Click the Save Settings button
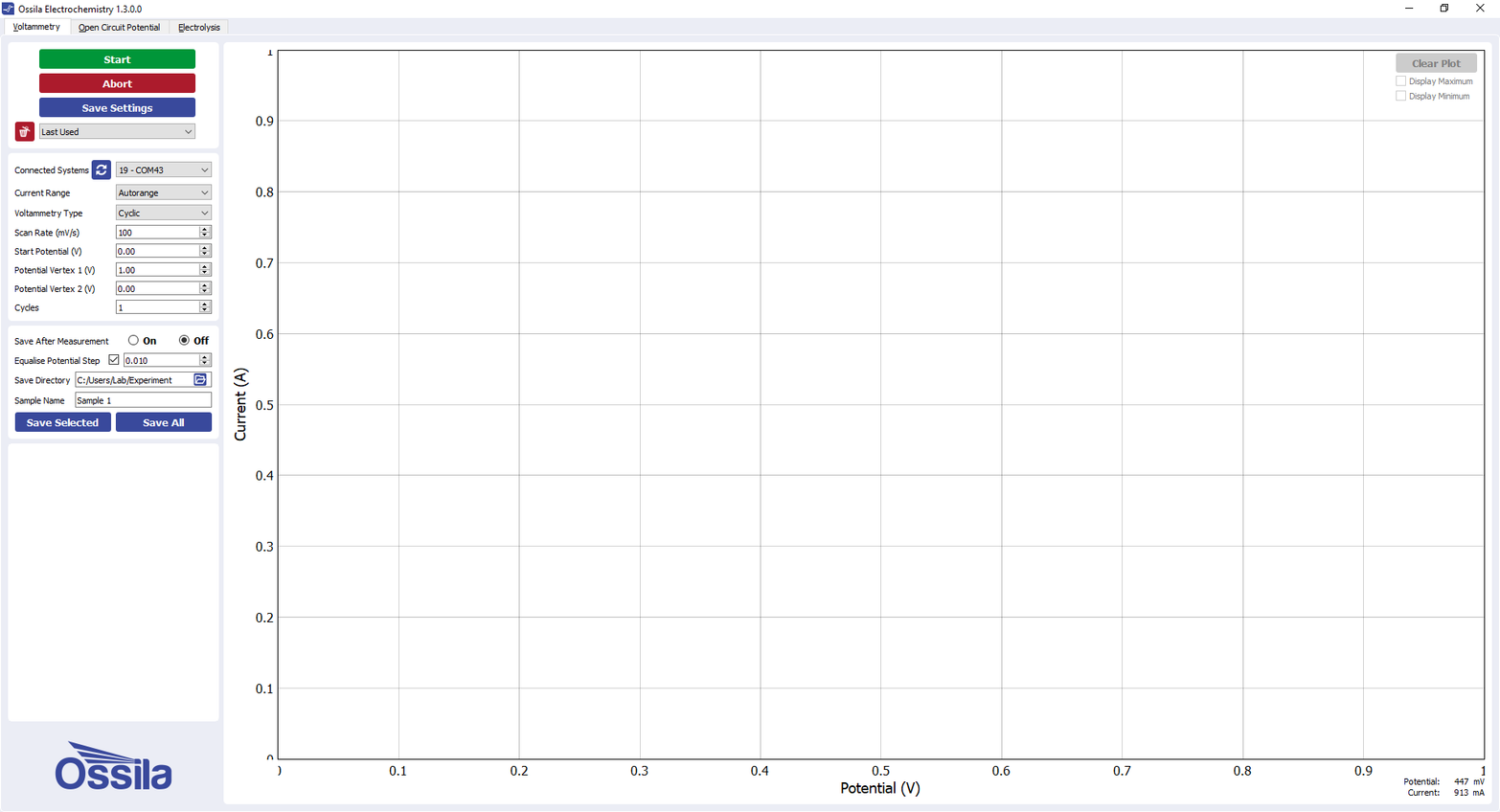1500x812 pixels. tap(117, 108)
